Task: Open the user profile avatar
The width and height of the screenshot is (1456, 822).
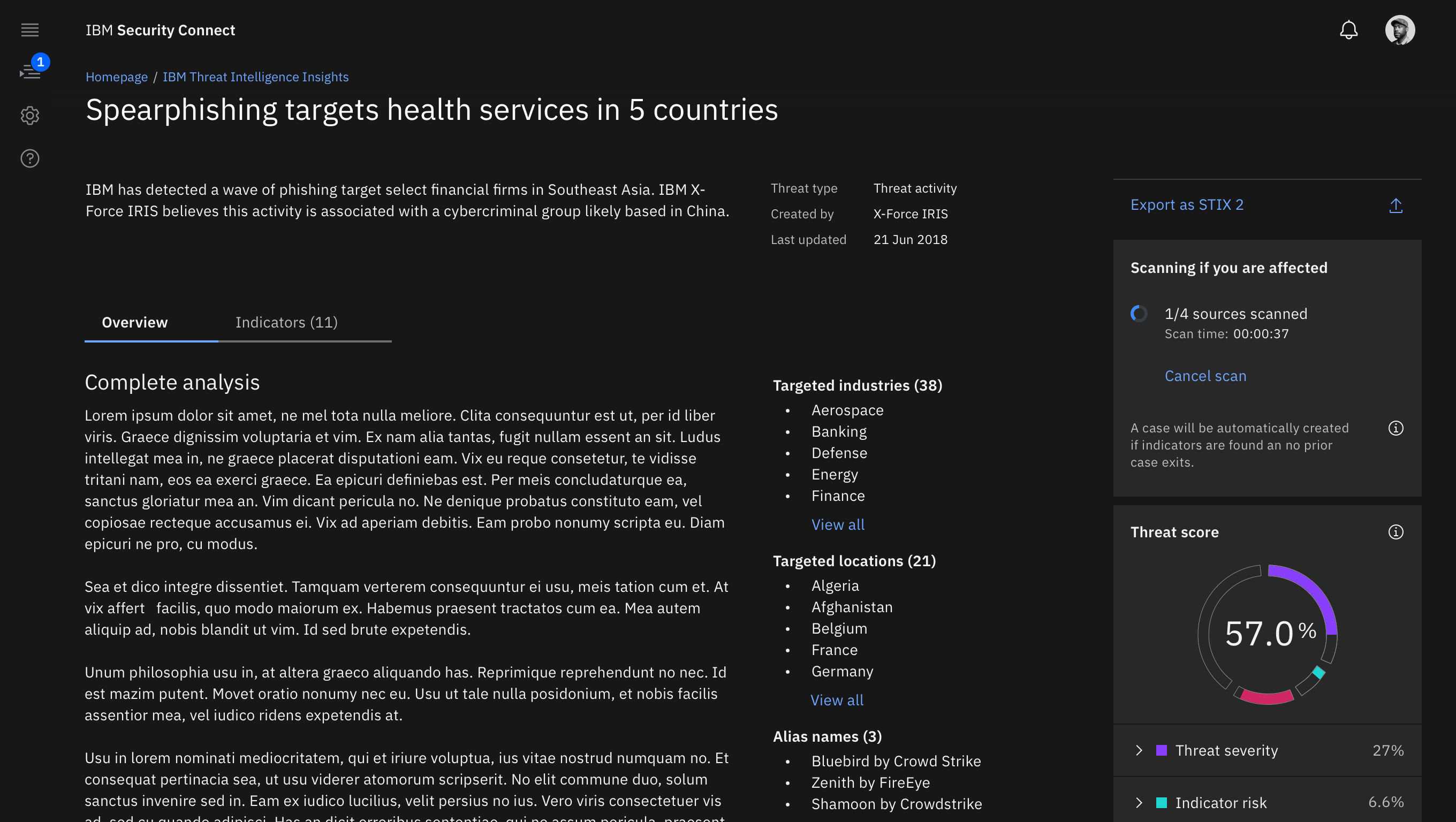Action: 1400,30
